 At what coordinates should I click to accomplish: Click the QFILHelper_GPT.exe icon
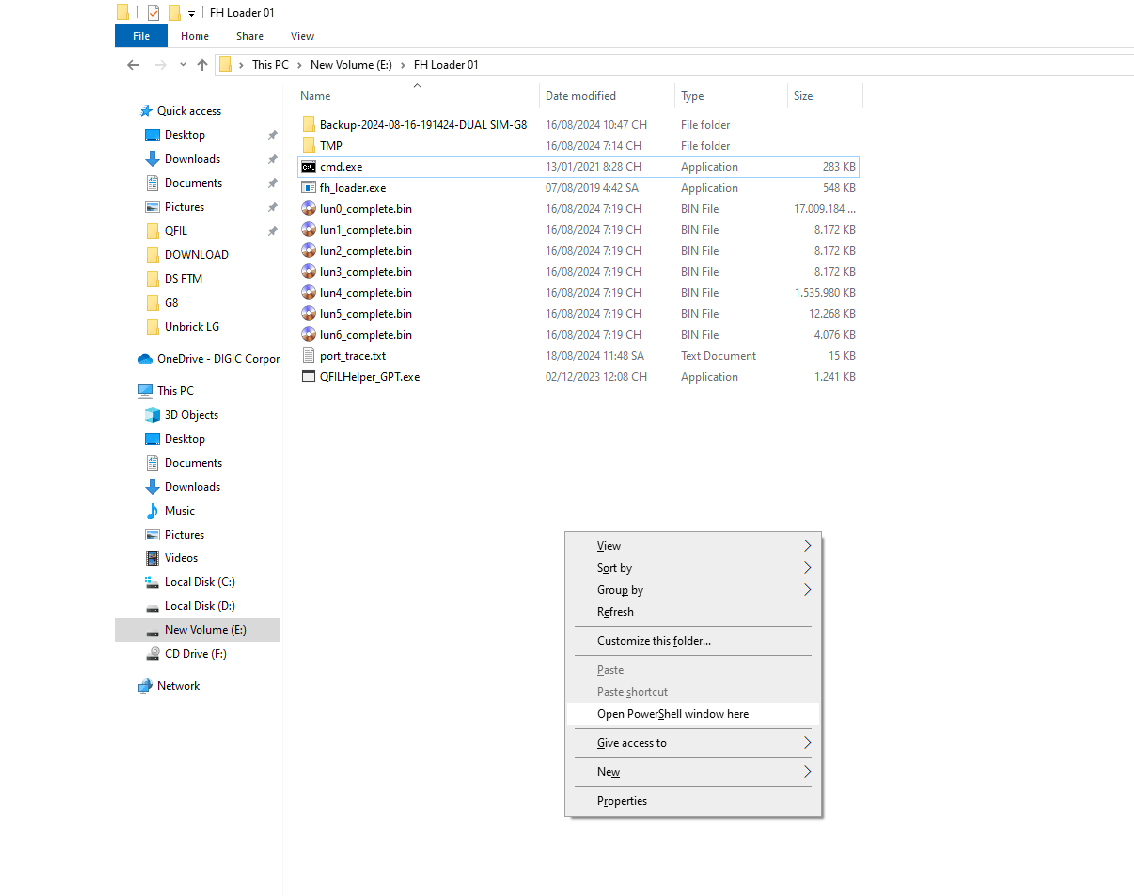[309, 377]
